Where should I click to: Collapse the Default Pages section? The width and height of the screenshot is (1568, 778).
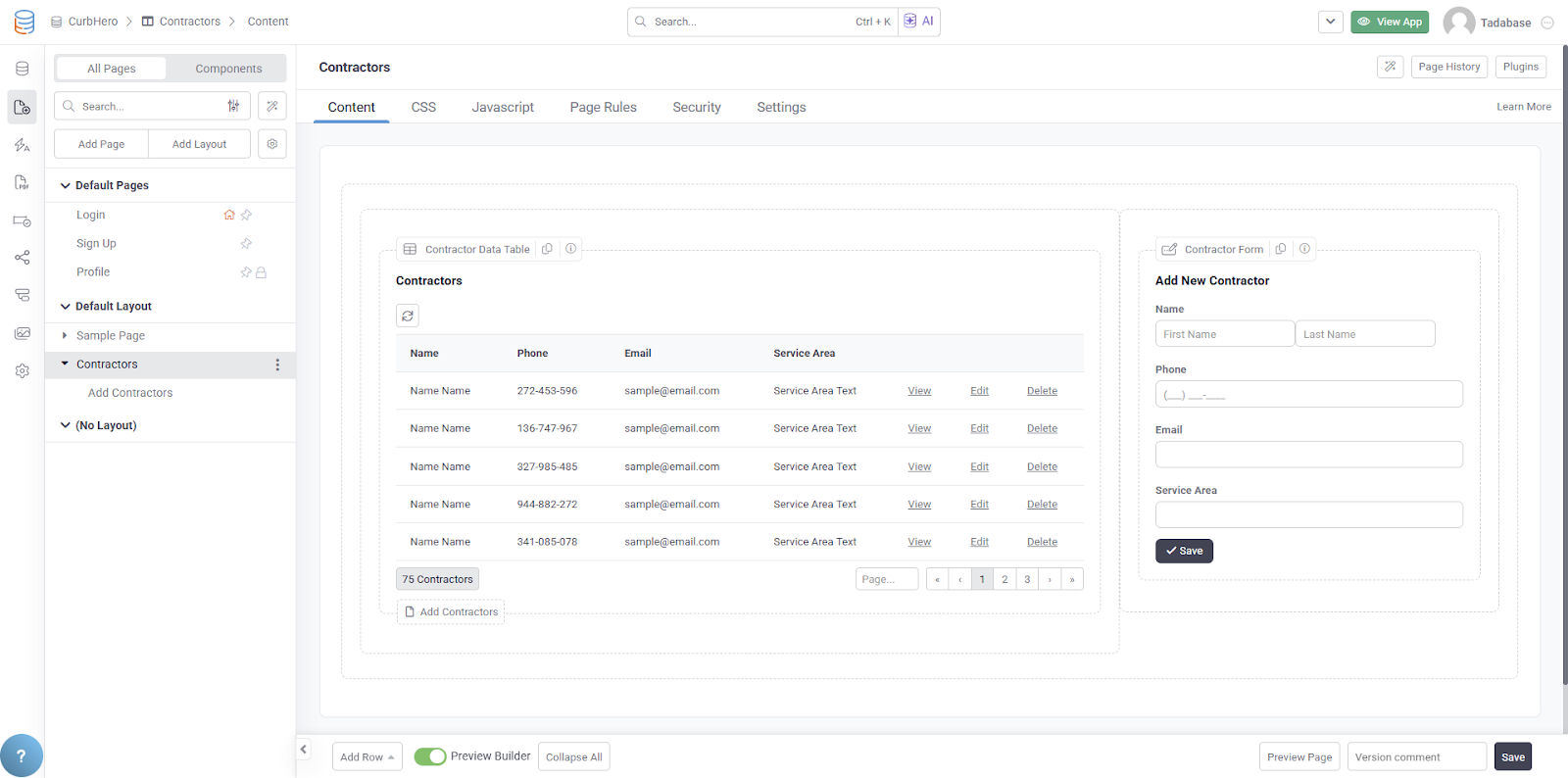pos(66,185)
